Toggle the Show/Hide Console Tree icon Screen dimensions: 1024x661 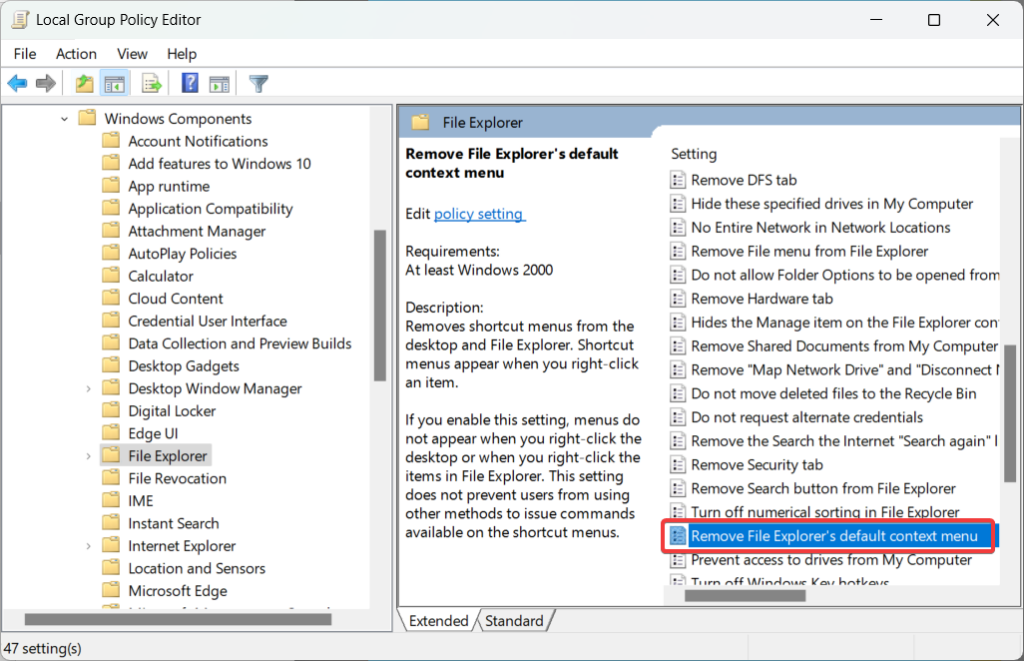click(x=115, y=83)
